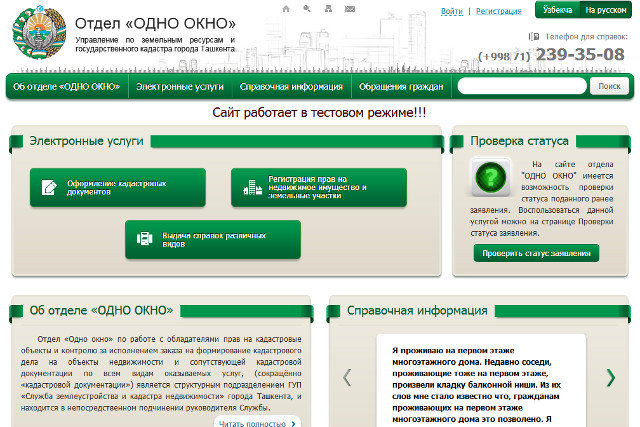The height and width of the screenshot is (427, 640).
Task: Switch language to Ўзбекча
Action: [556, 10]
